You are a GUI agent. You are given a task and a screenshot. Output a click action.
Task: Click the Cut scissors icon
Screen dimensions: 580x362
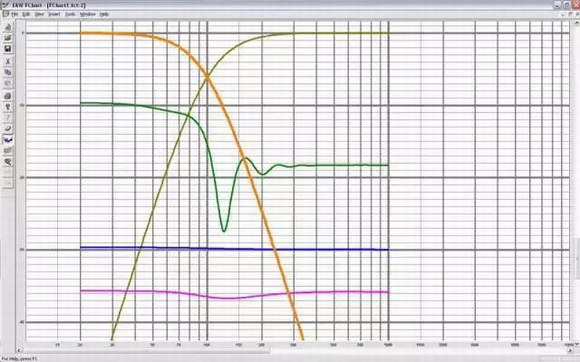point(8,61)
